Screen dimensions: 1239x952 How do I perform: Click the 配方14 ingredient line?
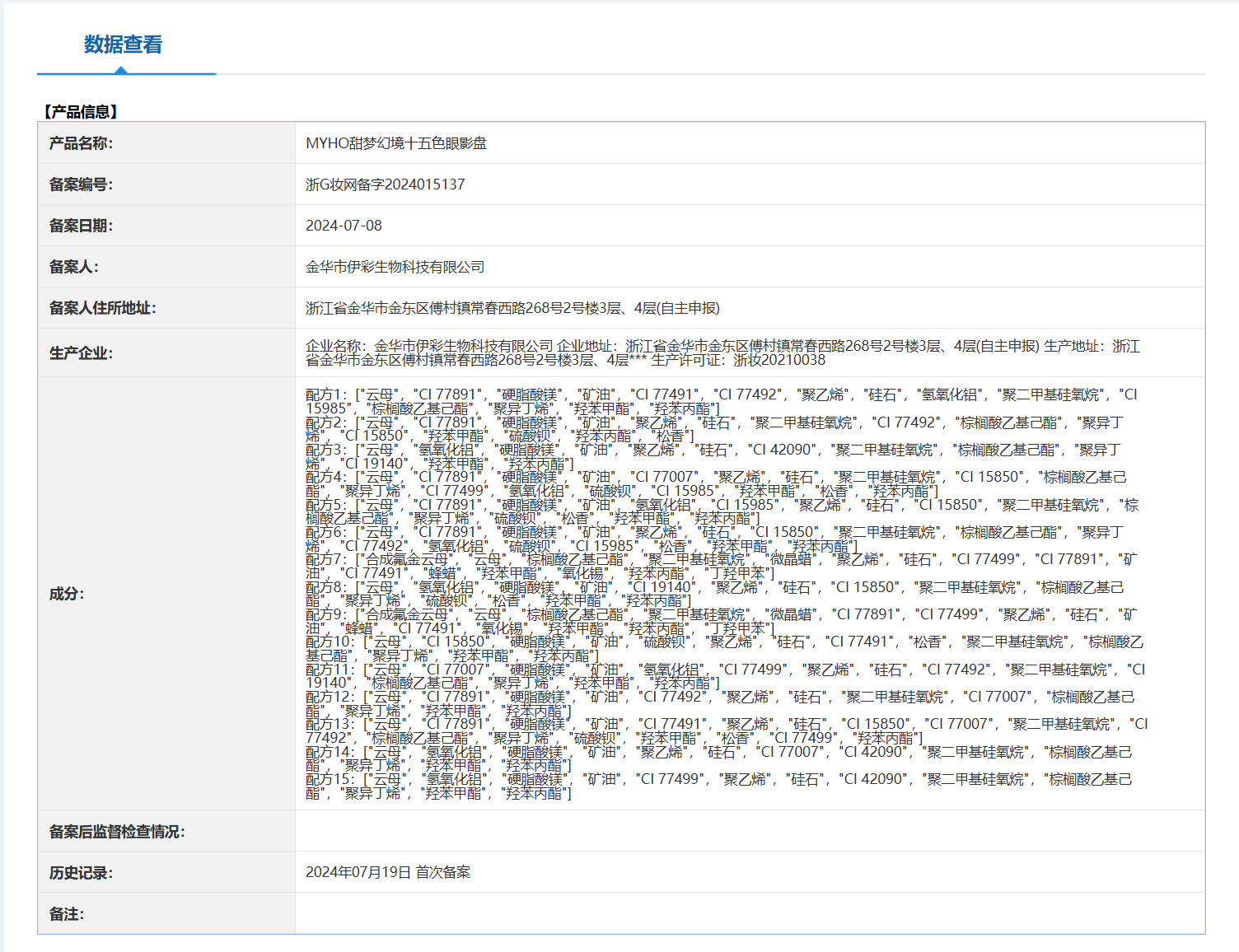pos(719,758)
